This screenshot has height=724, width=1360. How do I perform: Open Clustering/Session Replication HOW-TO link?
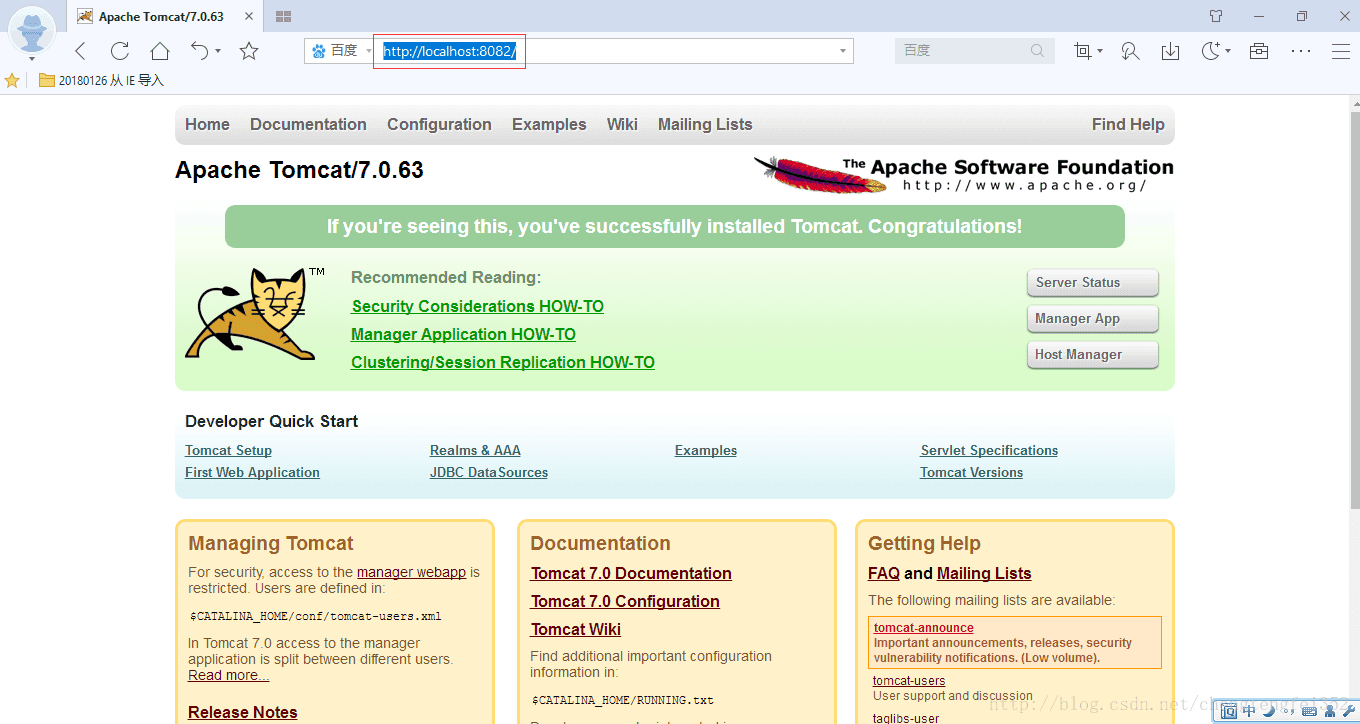[x=503, y=362]
